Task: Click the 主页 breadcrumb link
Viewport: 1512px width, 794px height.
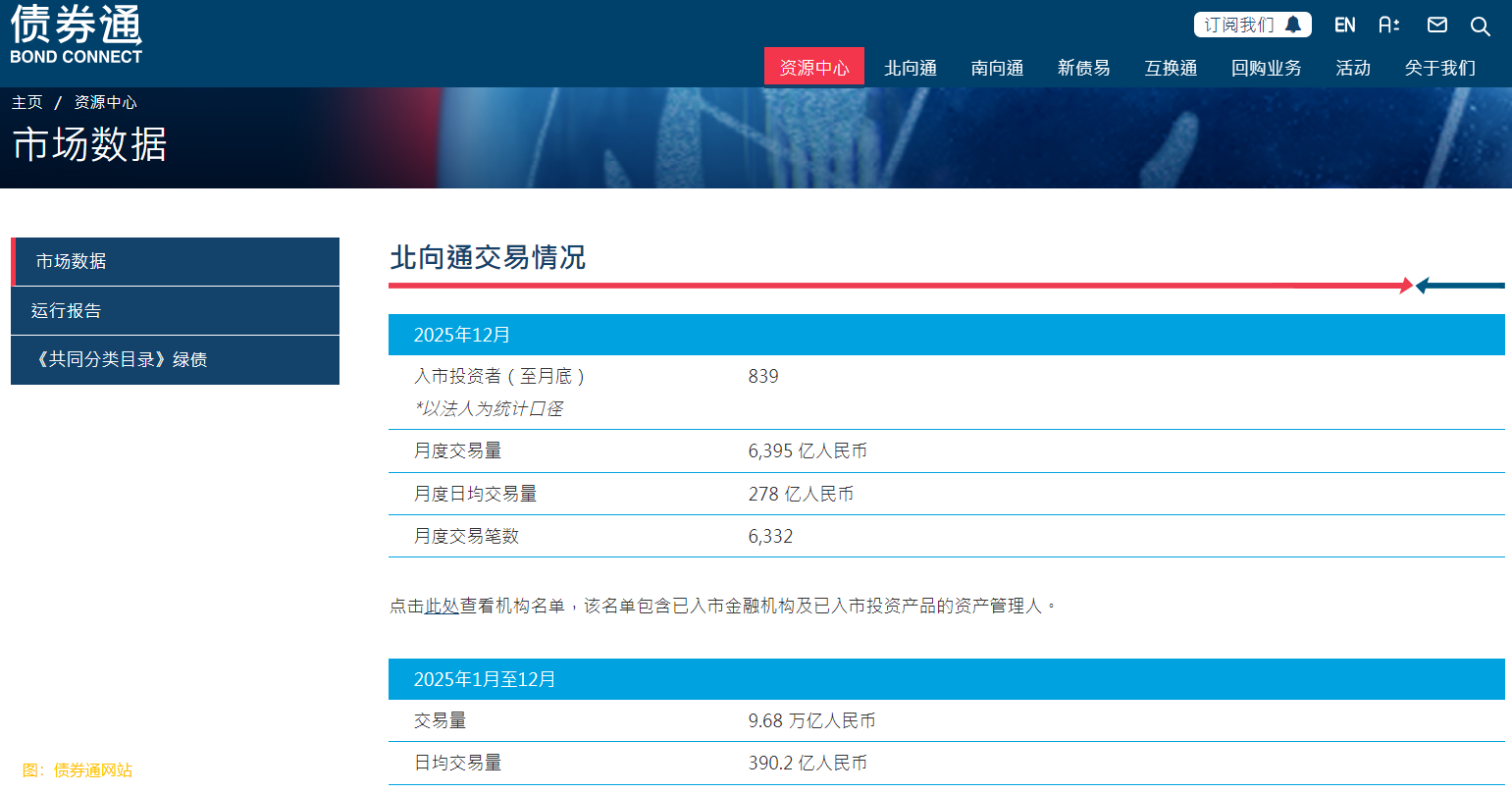Action: (x=26, y=101)
